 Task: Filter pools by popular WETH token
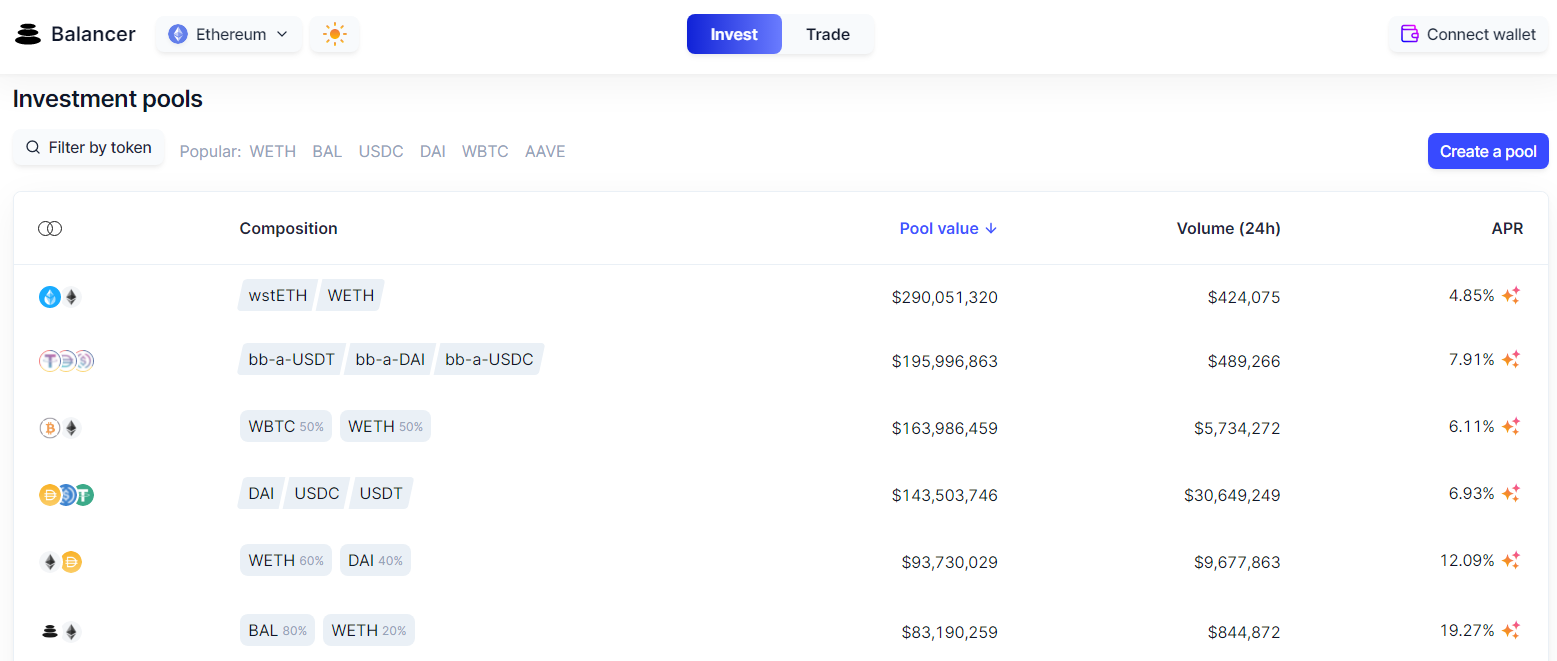[x=273, y=152]
